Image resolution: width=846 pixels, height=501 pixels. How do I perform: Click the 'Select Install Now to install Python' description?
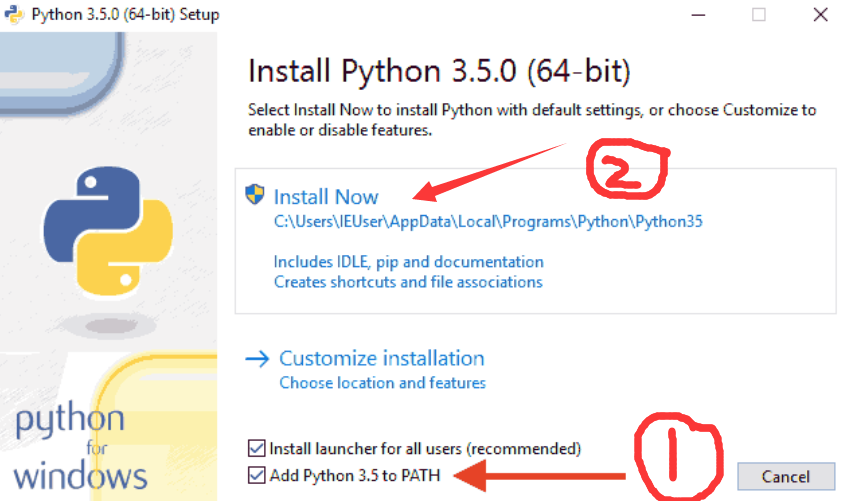(x=531, y=120)
